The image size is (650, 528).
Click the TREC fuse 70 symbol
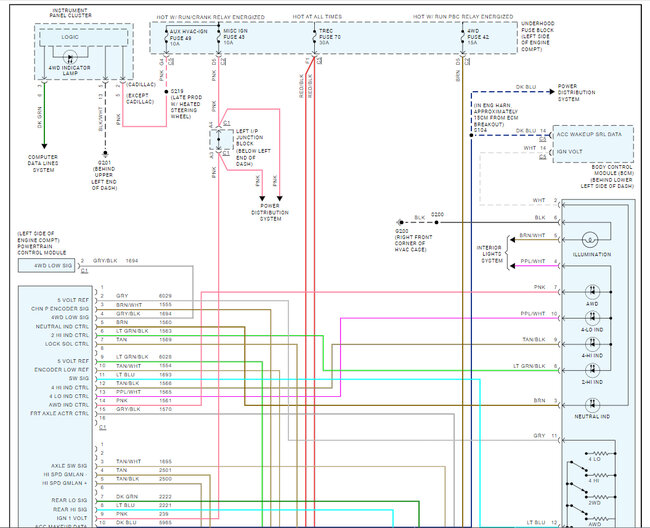[314, 38]
